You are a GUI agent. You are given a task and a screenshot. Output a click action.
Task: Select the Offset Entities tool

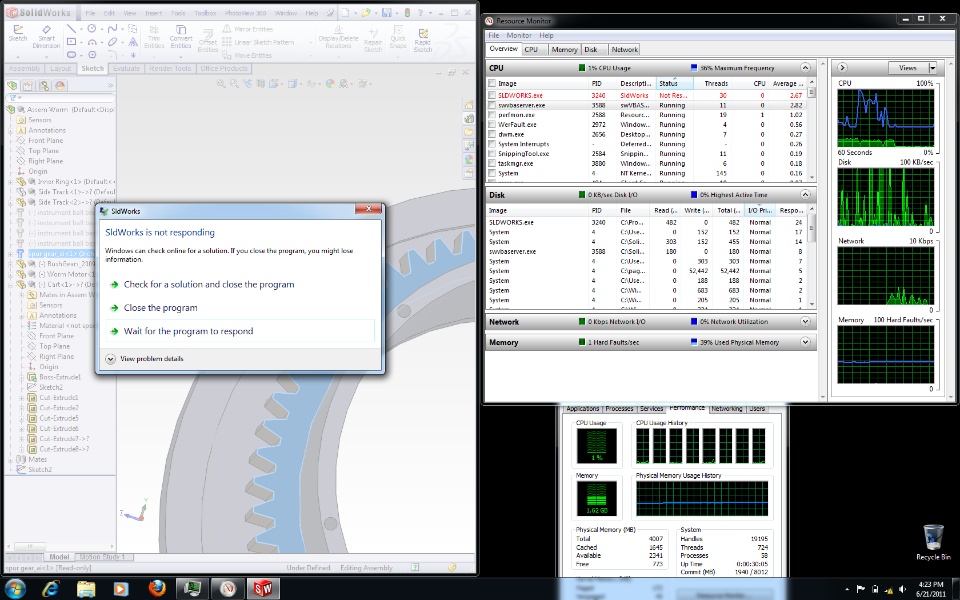click(208, 42)
